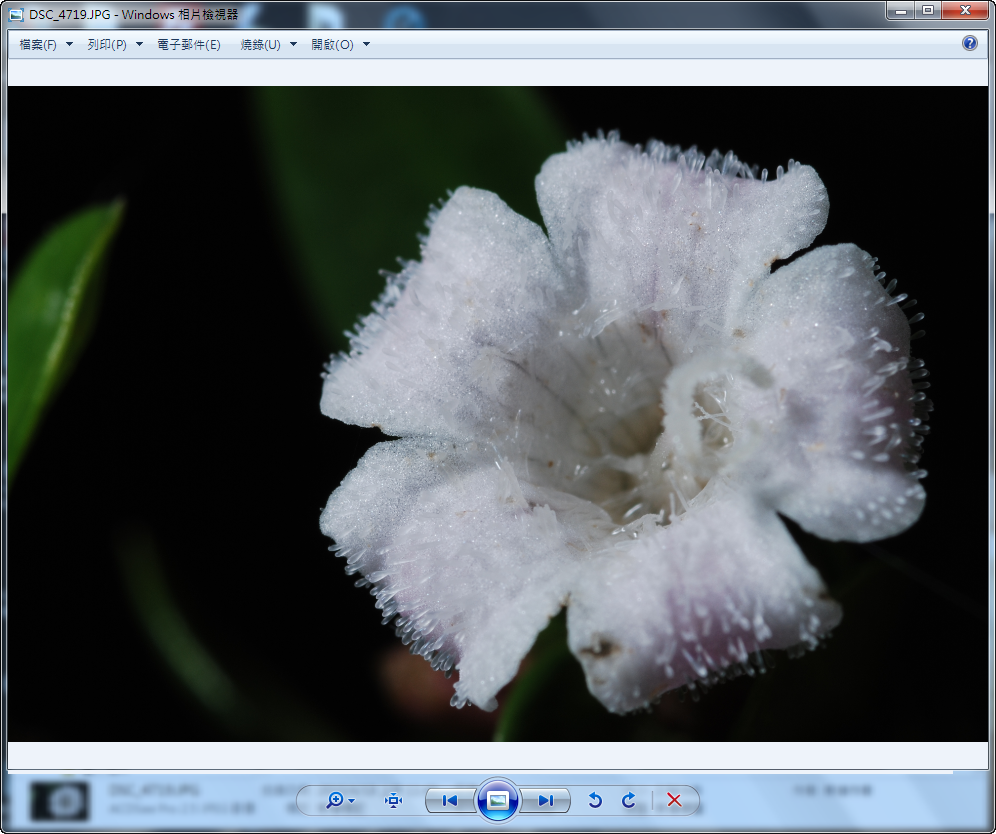Image resolution: width=996 pixels, height=834 pixels.
Task: Open the zoom magnifier control
Action: click(336, 800)
